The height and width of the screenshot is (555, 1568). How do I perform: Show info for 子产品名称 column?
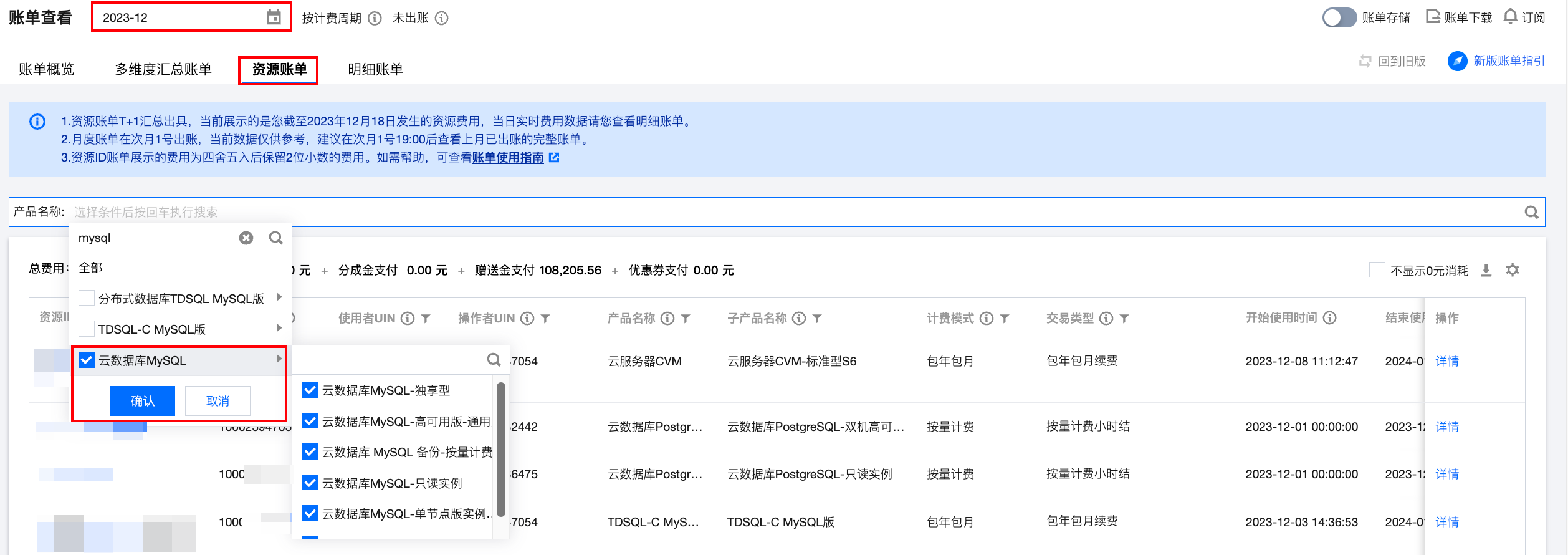coord(799,319)
